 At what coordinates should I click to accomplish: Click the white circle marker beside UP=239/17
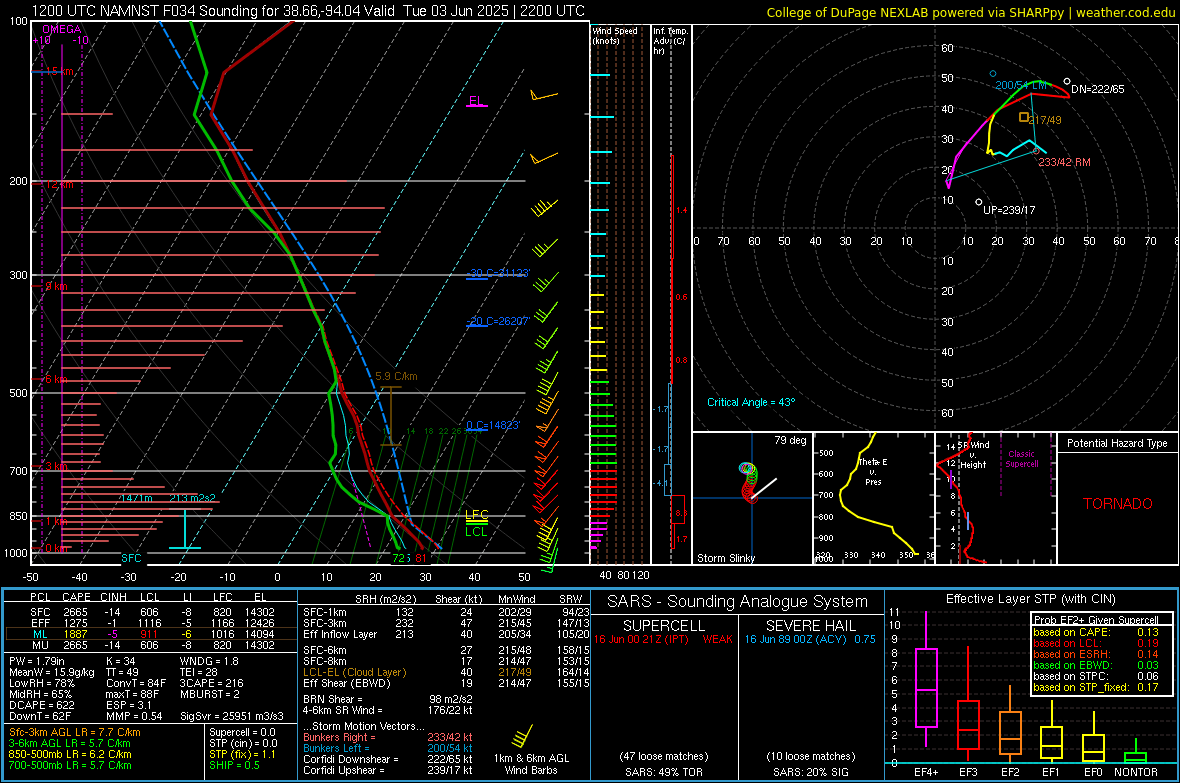pos(978,202)
